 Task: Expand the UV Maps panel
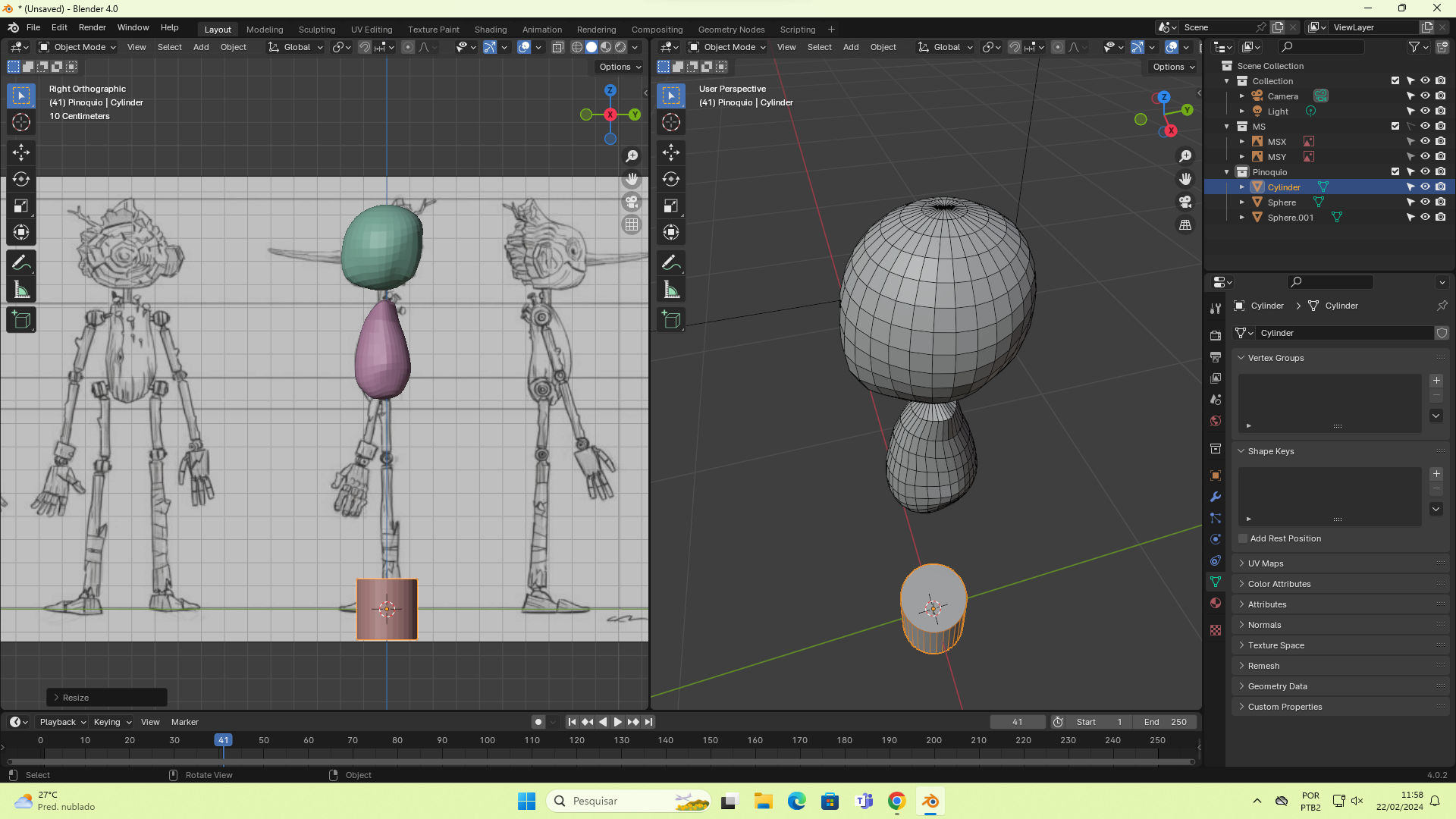click(x=1266, y=563)
